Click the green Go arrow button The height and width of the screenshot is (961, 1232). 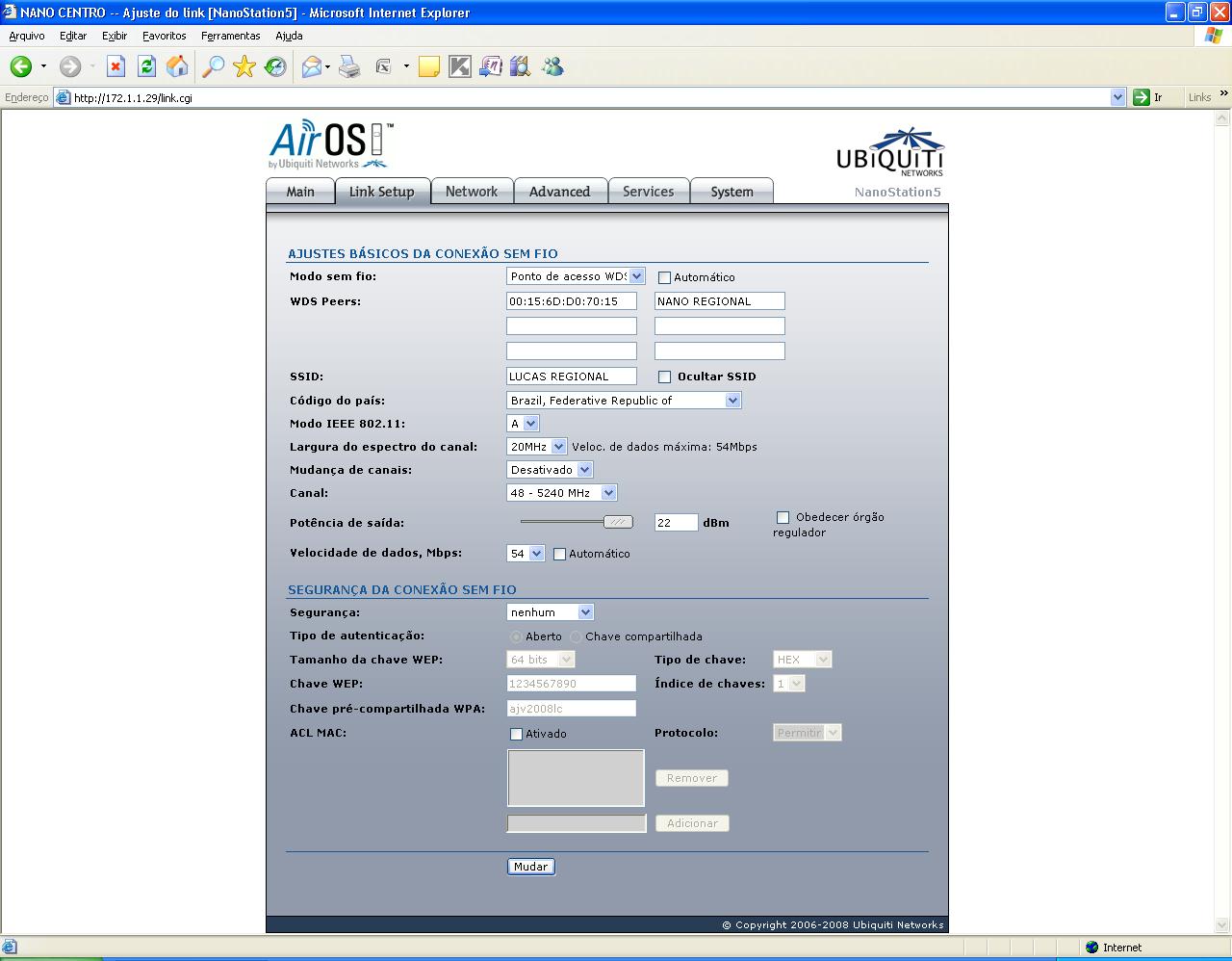point(1142,97)
